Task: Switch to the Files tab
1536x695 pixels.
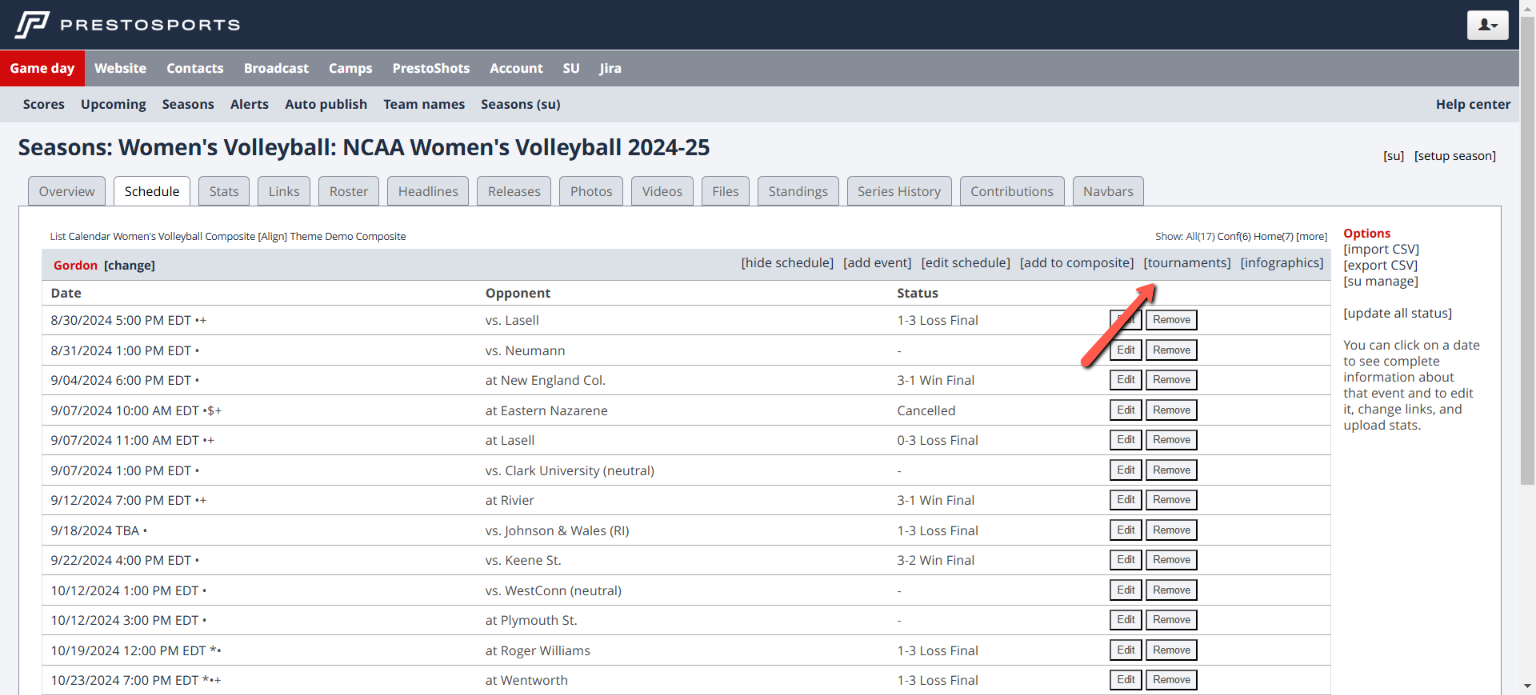Action: click(725, 191)
